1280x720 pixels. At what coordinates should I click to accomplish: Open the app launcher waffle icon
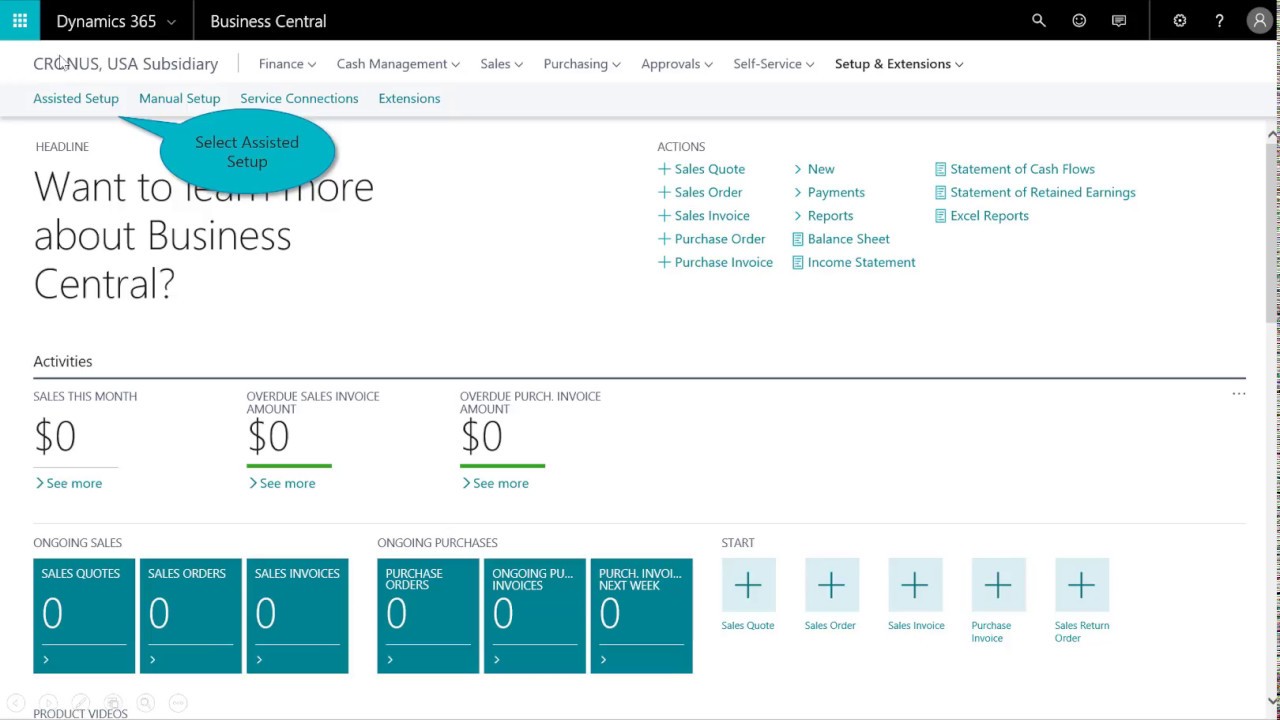coord(20,20)
